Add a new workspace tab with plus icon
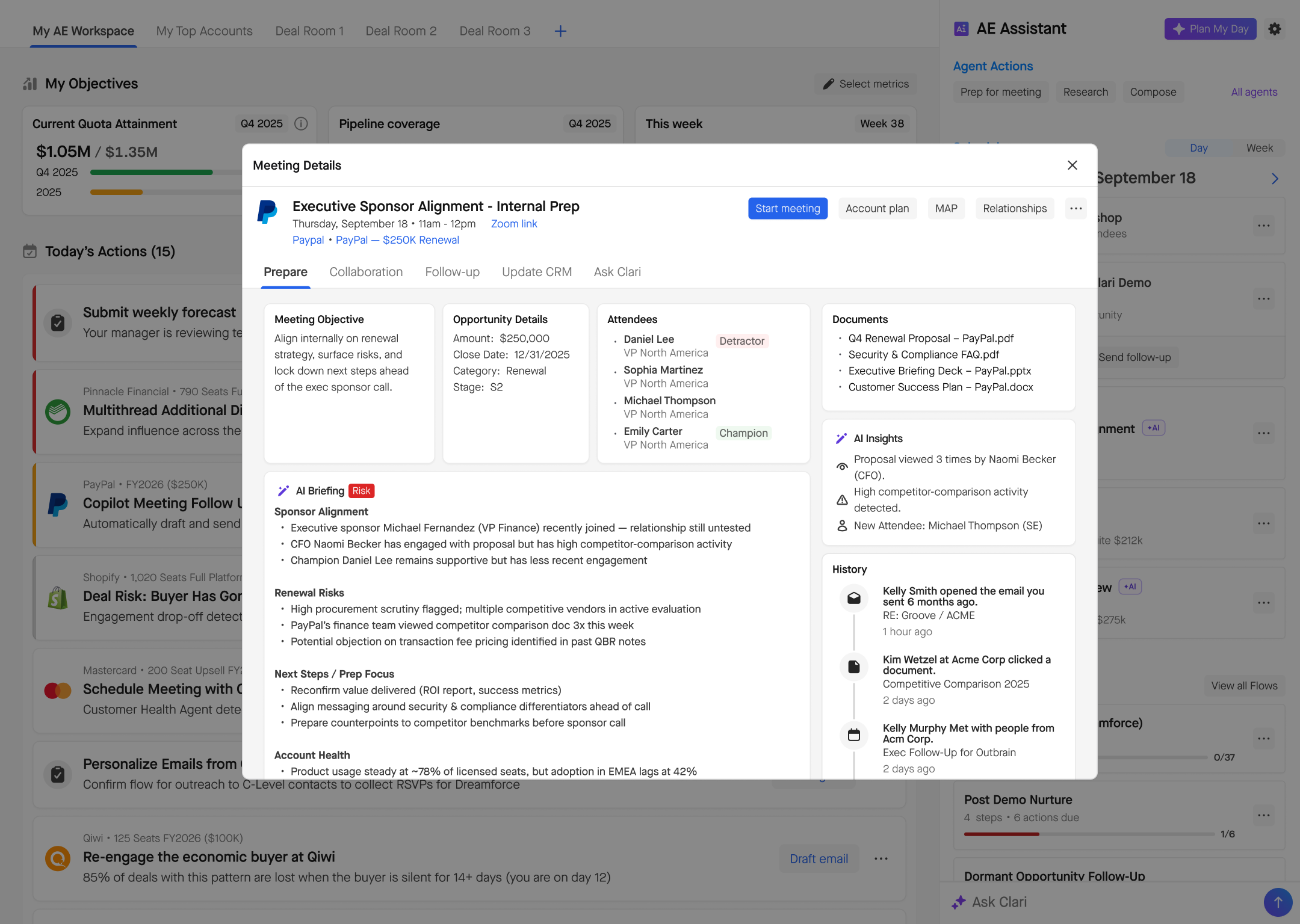 pos(560,31)
